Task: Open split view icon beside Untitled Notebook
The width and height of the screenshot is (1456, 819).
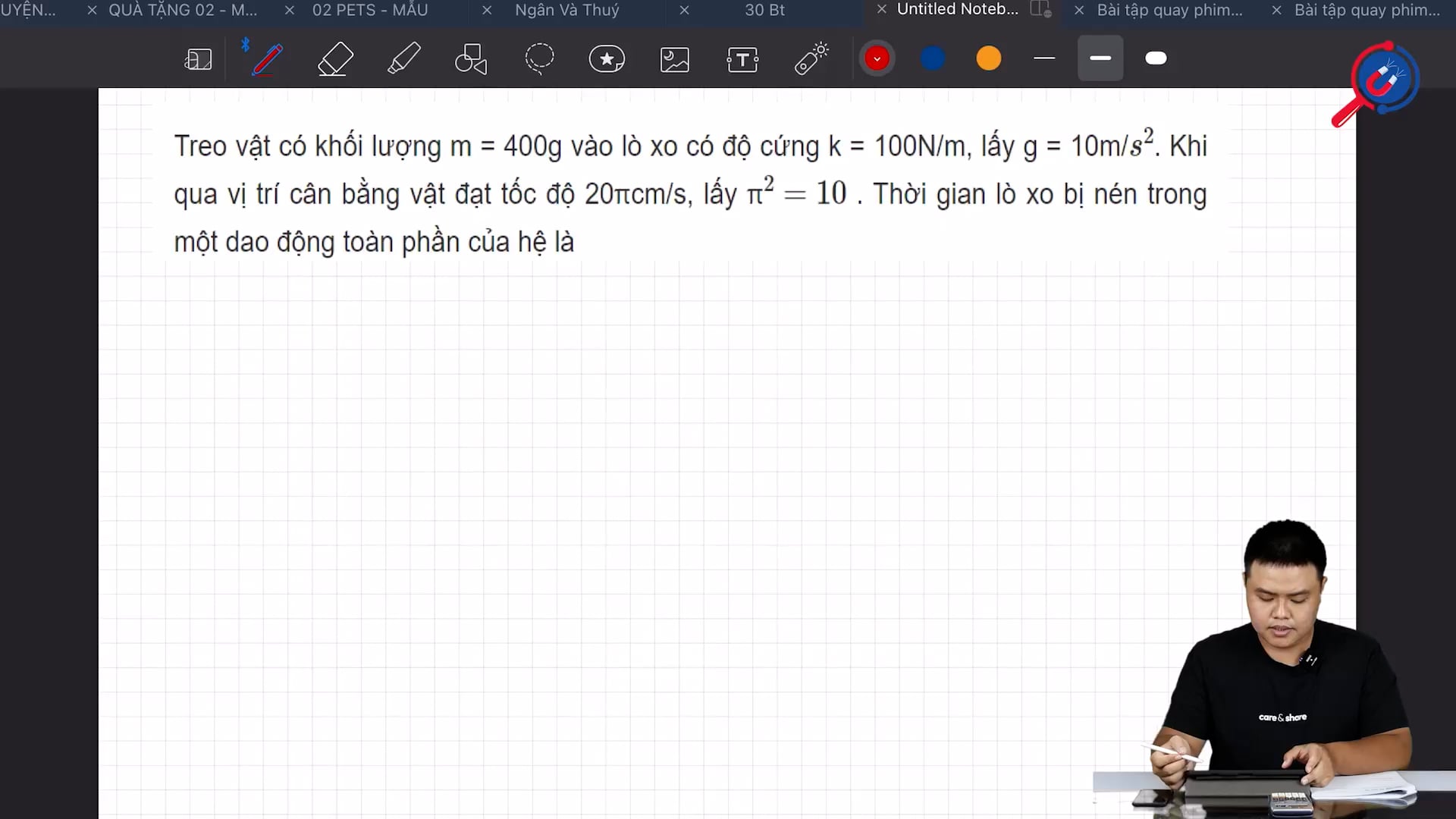Action: [x=1040, y=9]
